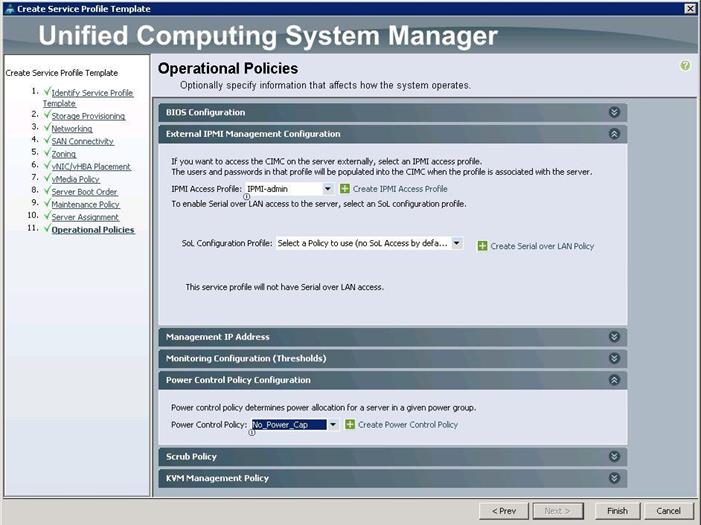
Task: Click Create Power Control Policy link
Action: pos(408,424)
